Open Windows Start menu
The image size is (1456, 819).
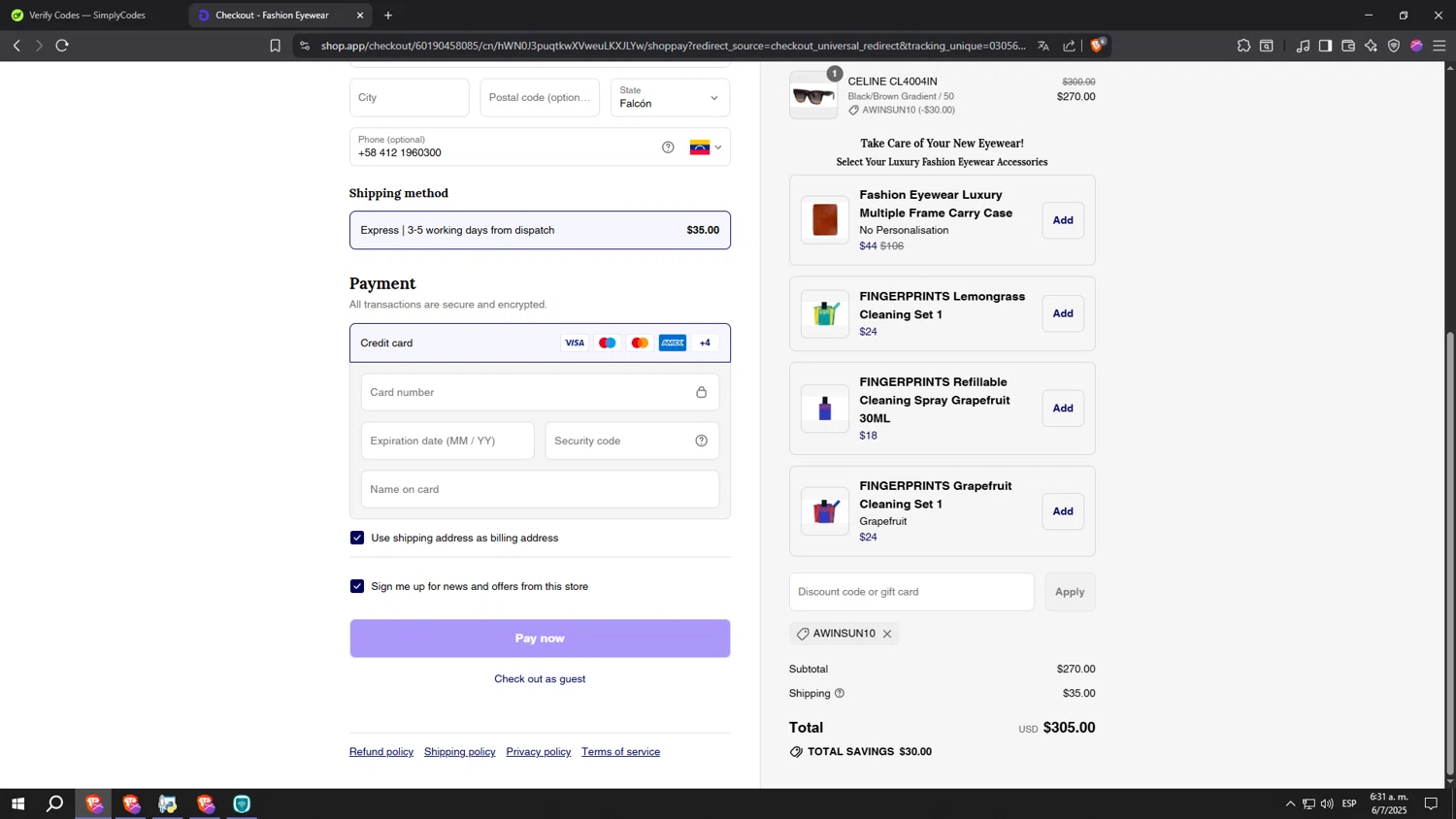pos(17,803)
